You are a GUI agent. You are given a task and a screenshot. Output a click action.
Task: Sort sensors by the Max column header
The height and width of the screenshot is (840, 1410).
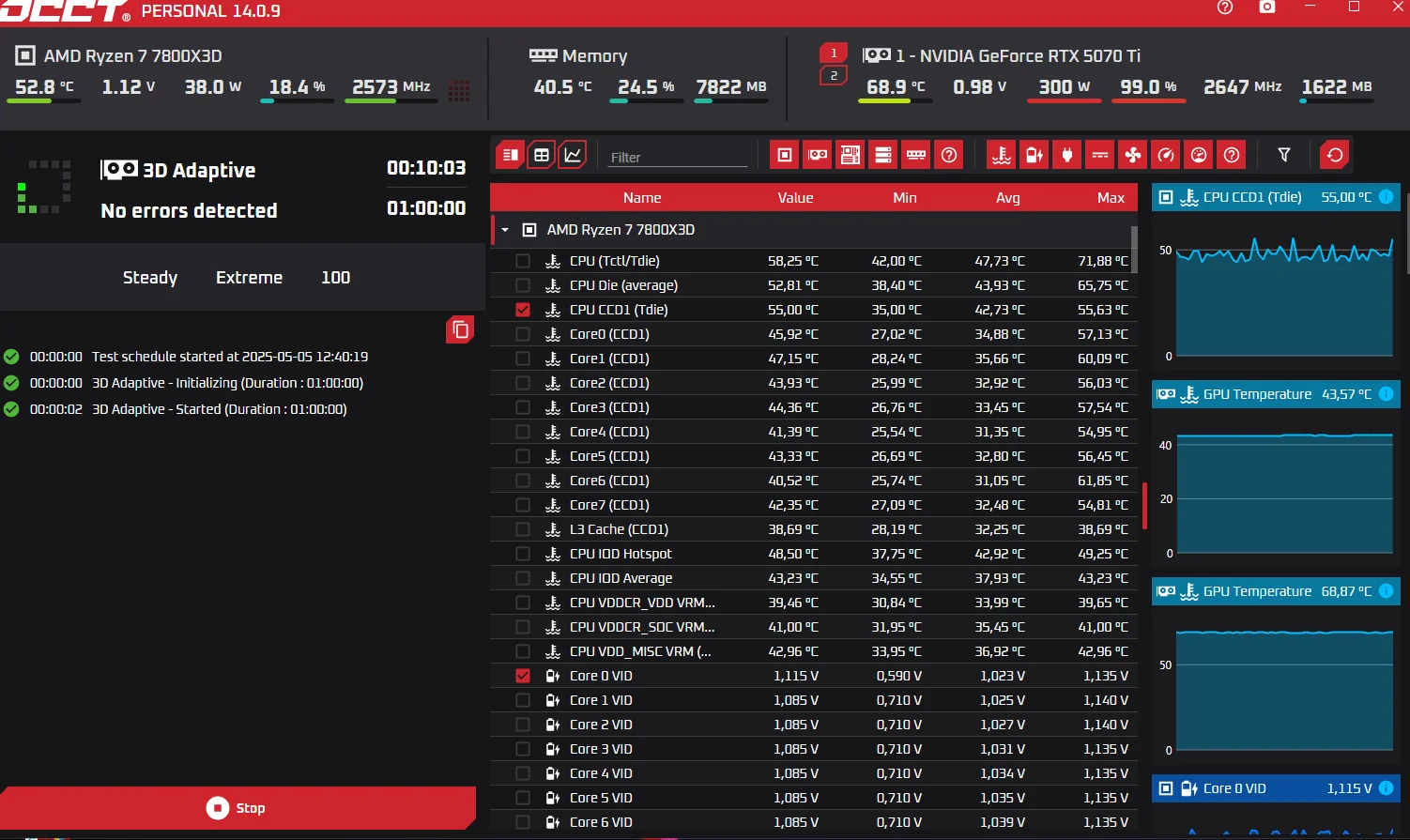pyautogui.click(x=1111, y=198)
